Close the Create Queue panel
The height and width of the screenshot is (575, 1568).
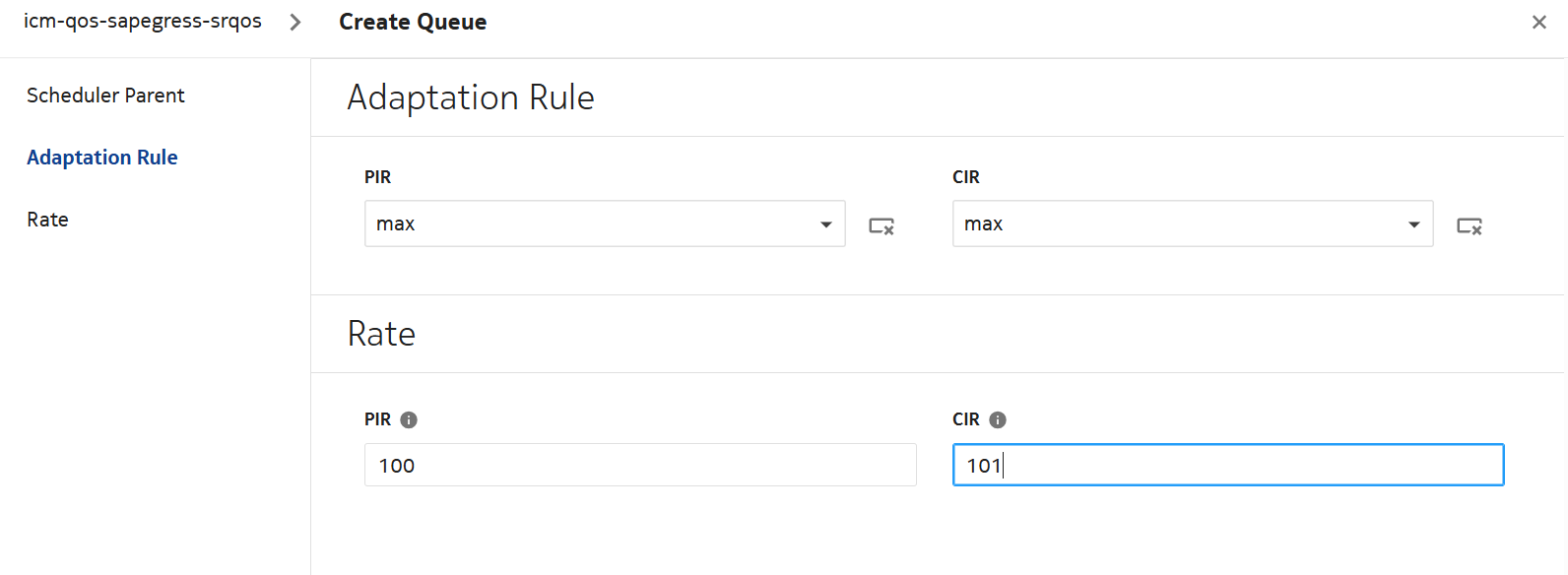coord(1538,22)
